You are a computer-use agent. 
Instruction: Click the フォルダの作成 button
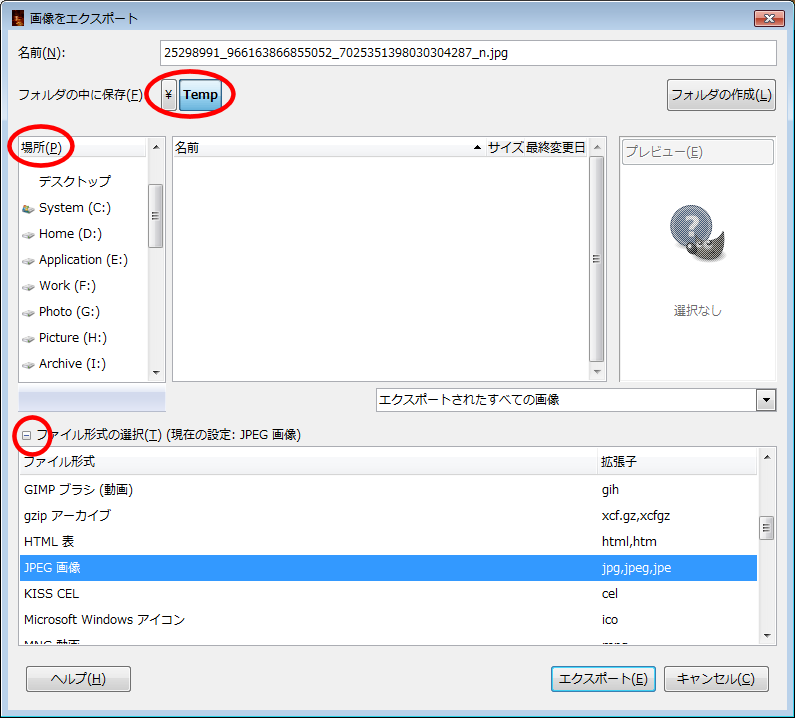(721, 95)
